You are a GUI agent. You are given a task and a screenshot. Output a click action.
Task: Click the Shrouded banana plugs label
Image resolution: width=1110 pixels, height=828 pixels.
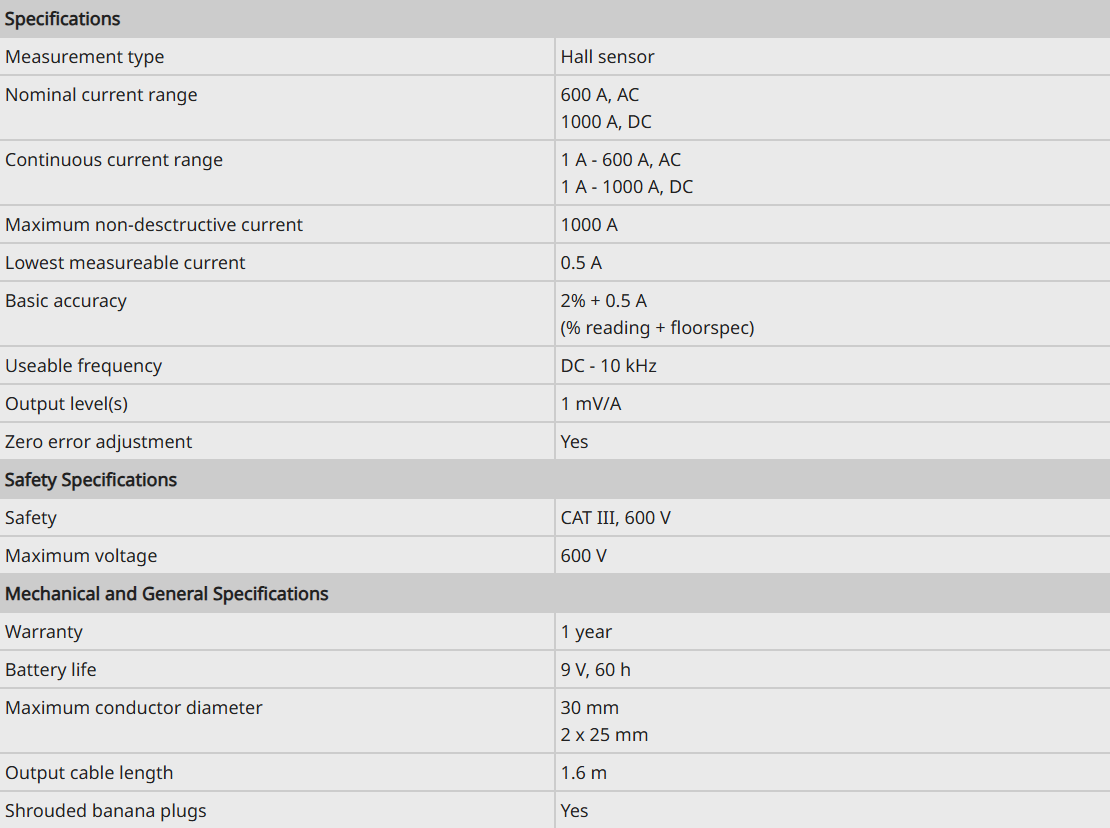click(x=106, y=811)
